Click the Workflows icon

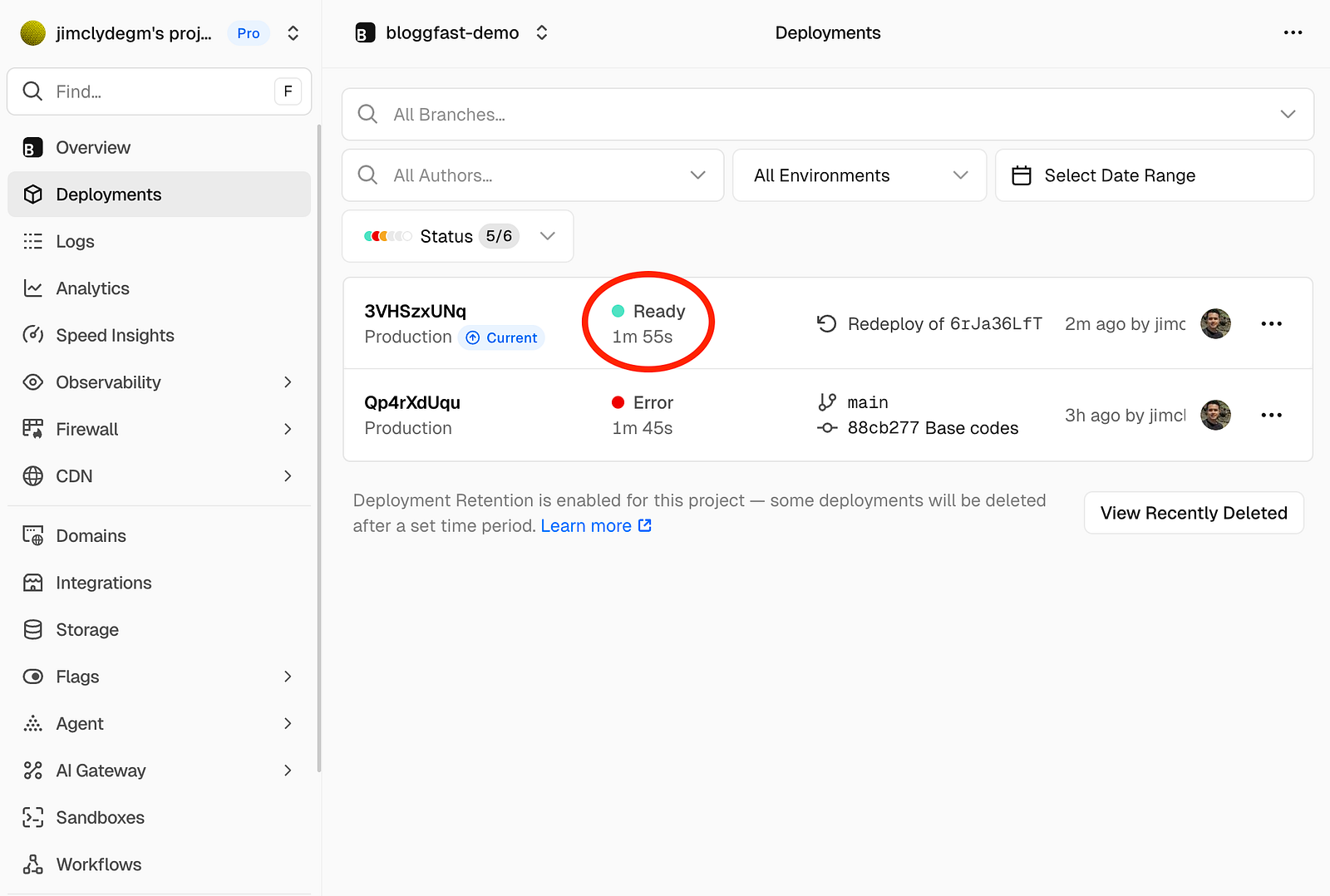[x=32, y=864]
